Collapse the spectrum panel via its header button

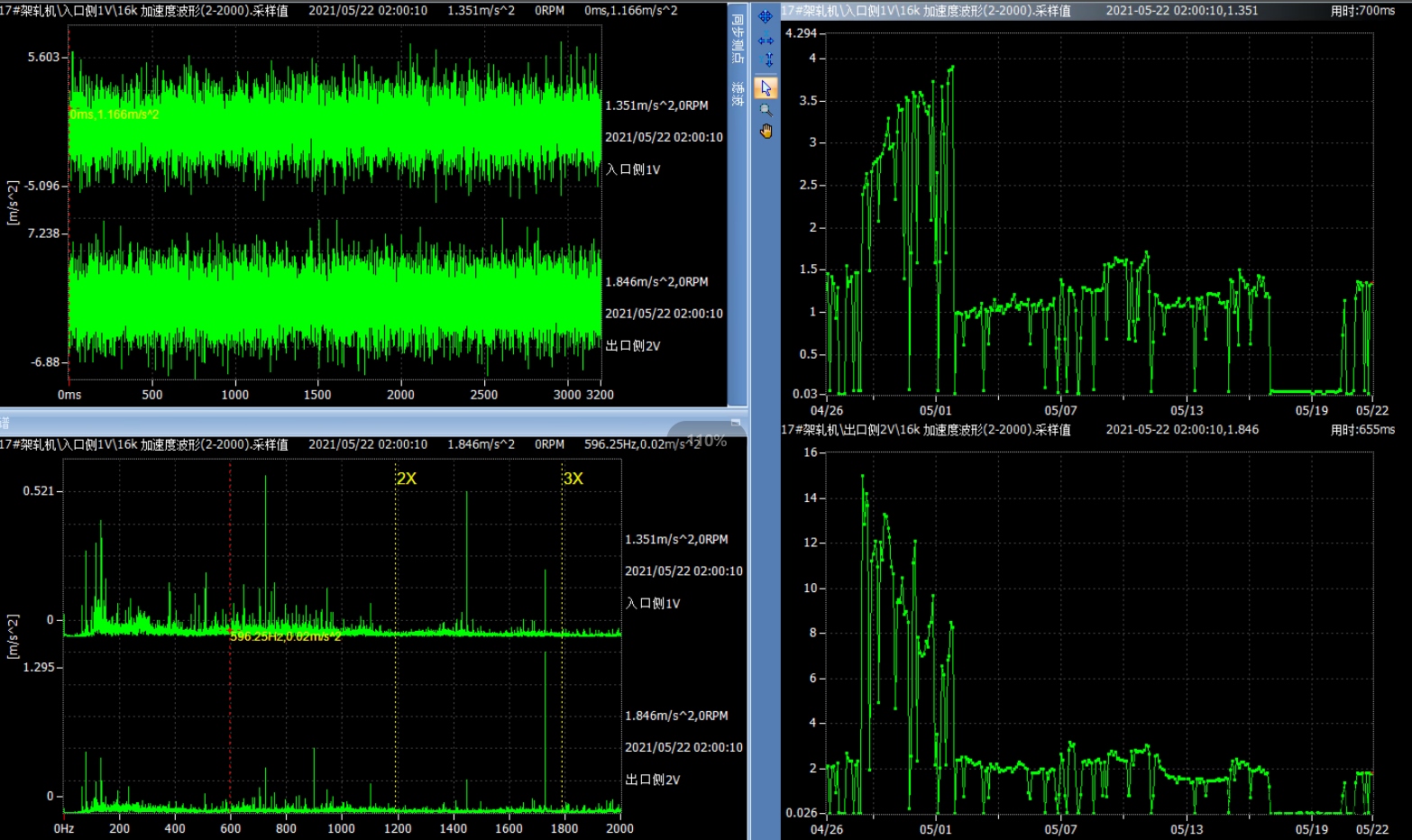tap(735, 423)
